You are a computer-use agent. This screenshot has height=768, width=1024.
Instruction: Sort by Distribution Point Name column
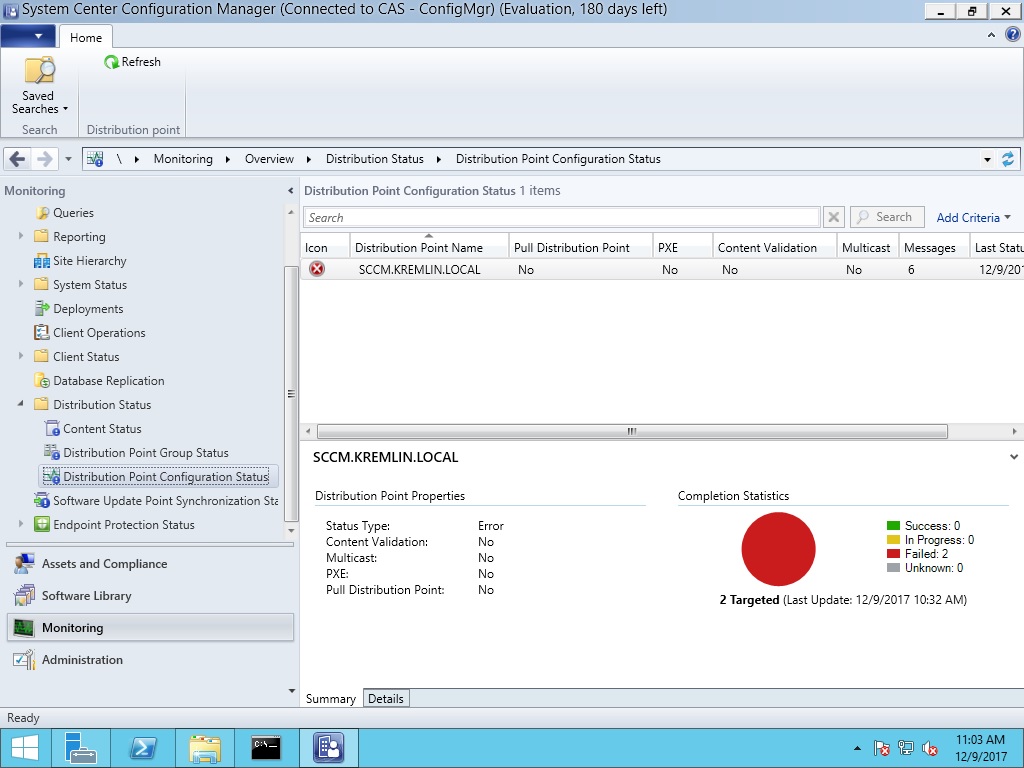pyautogui.click(x=429, y=247)
